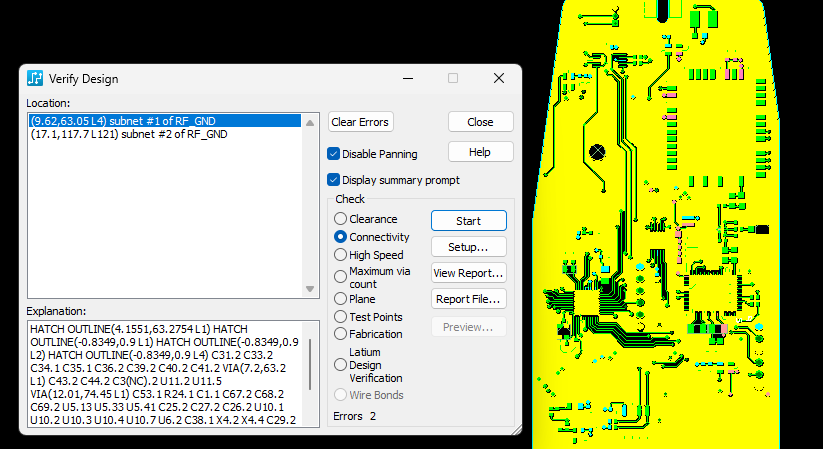Open the Setup... dialog
This screenshot has width=823, height=449.
point(468,246)
